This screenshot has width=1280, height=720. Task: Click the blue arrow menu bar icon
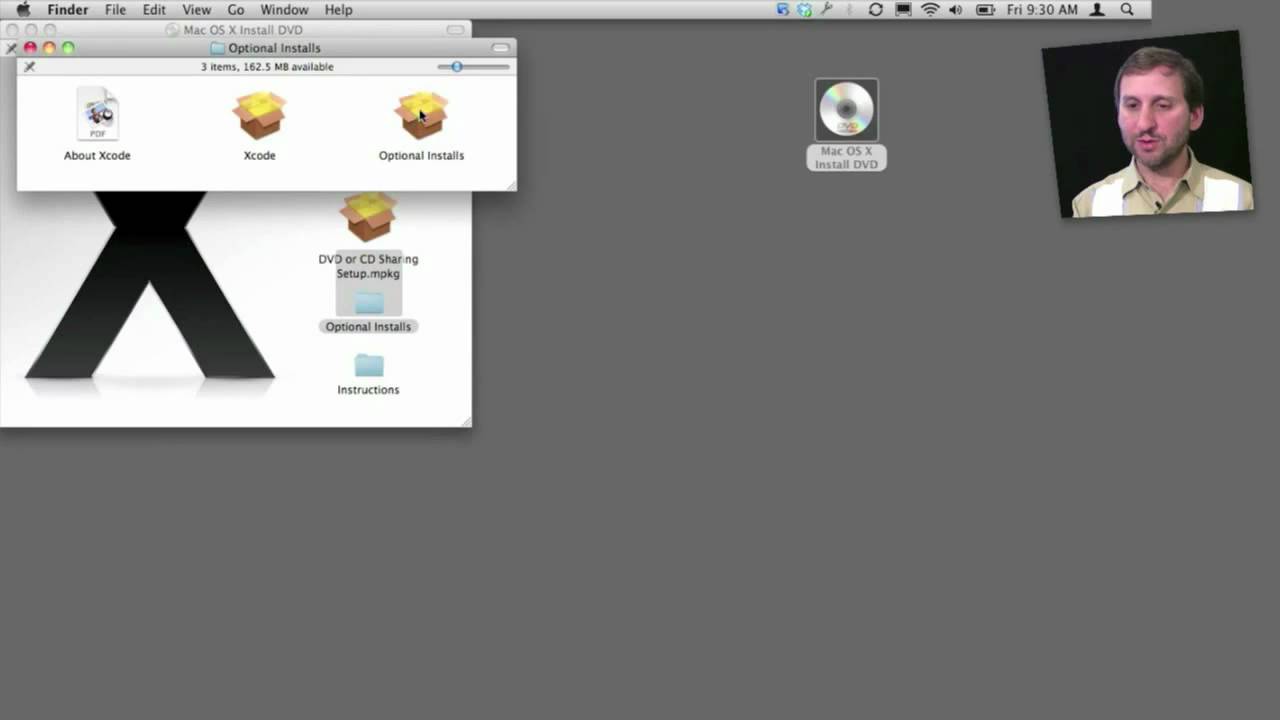[783, 10]
